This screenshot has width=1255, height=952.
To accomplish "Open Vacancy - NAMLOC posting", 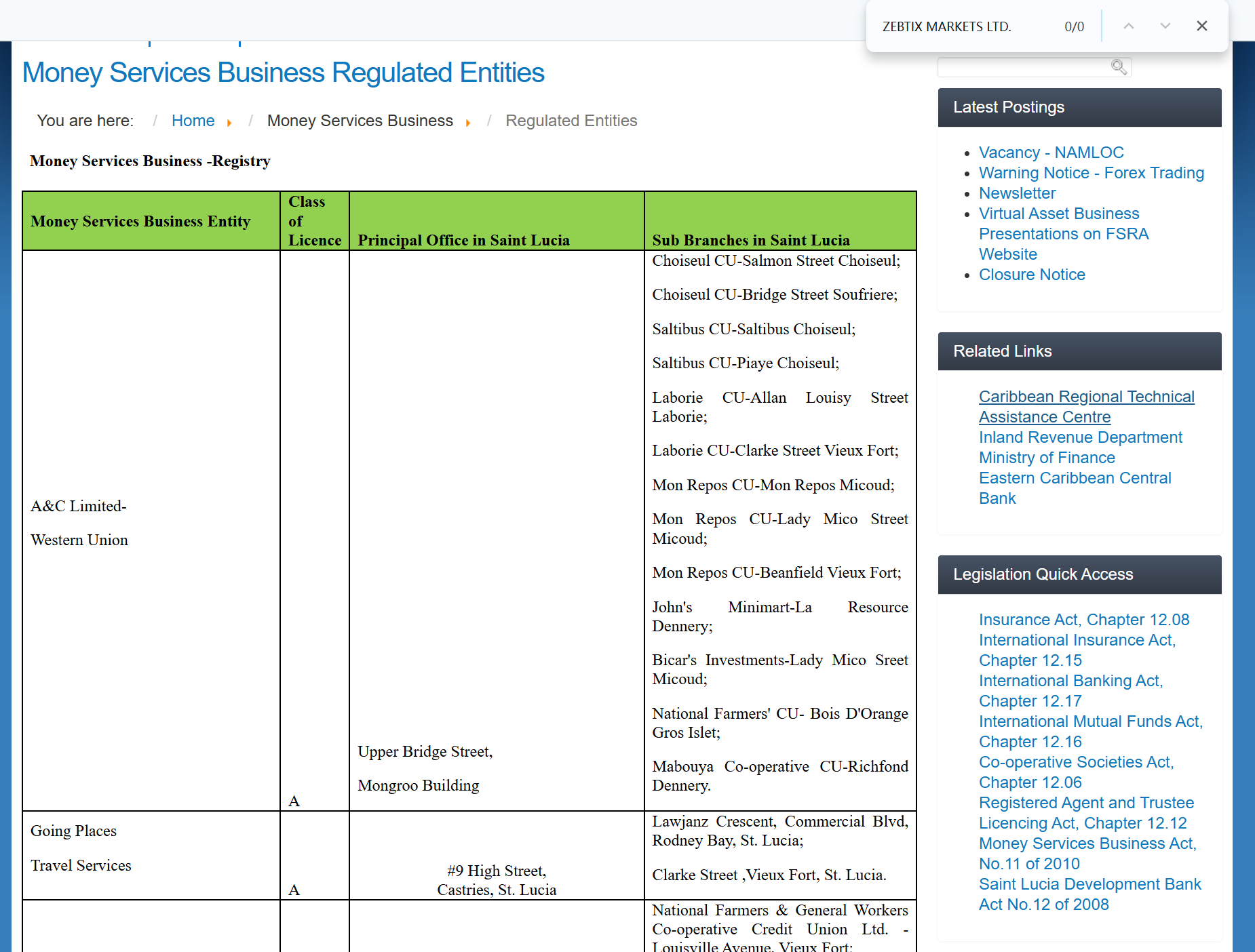I will pos(1051,153).
